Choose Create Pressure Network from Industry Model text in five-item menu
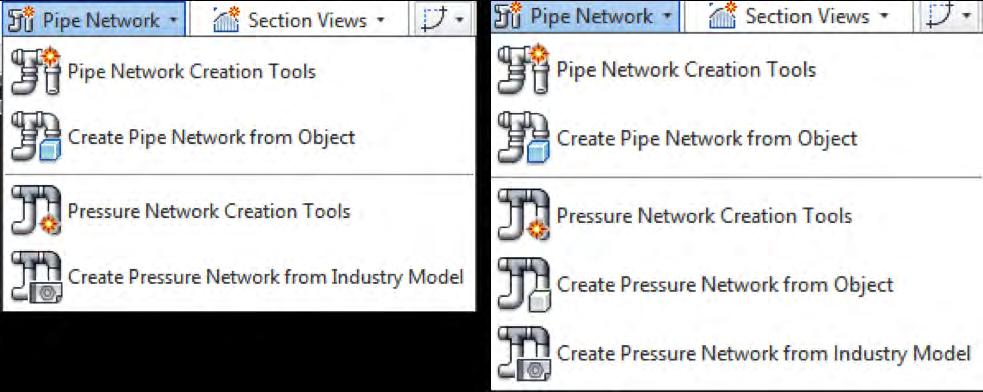983x392 pixels. tap(764, 353)
